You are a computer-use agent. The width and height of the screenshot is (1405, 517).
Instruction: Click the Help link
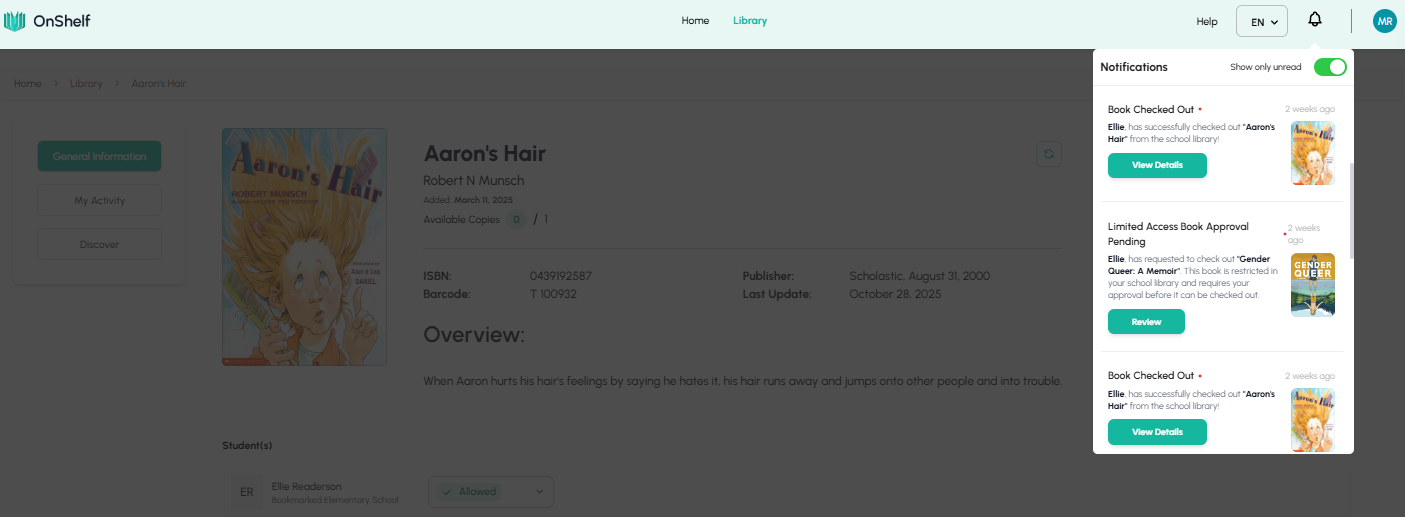(x=1207, y=21)
